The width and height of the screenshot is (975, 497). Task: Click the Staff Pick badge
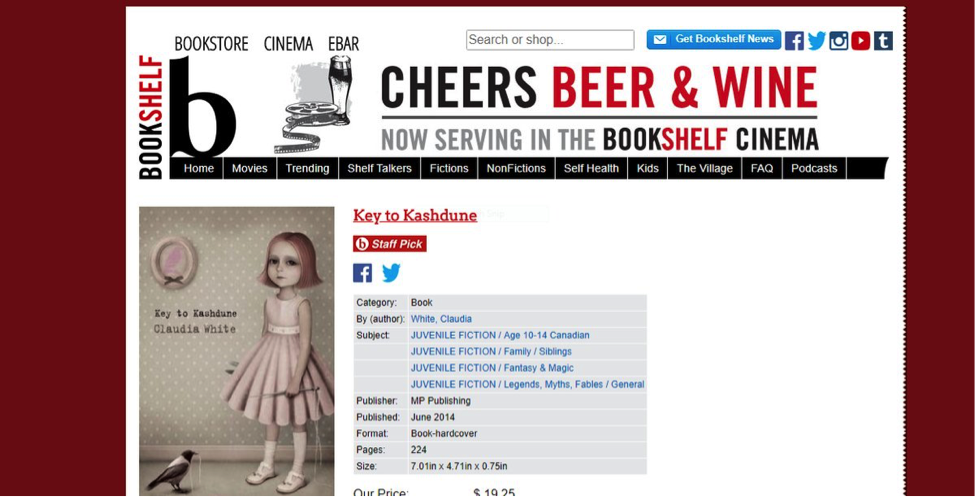390,244
